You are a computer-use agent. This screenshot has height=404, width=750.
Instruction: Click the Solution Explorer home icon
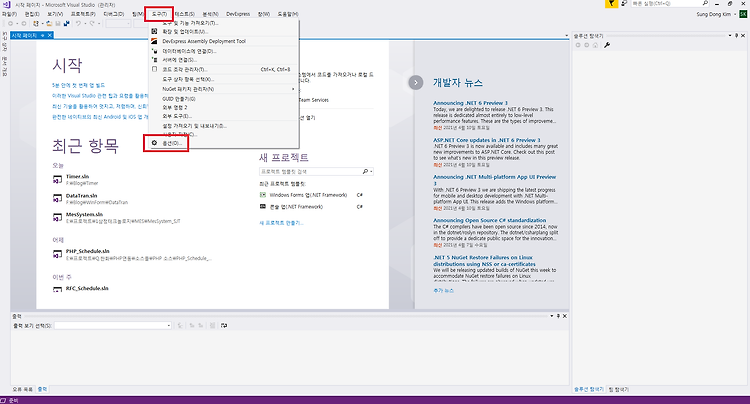(x=596, y=45)
